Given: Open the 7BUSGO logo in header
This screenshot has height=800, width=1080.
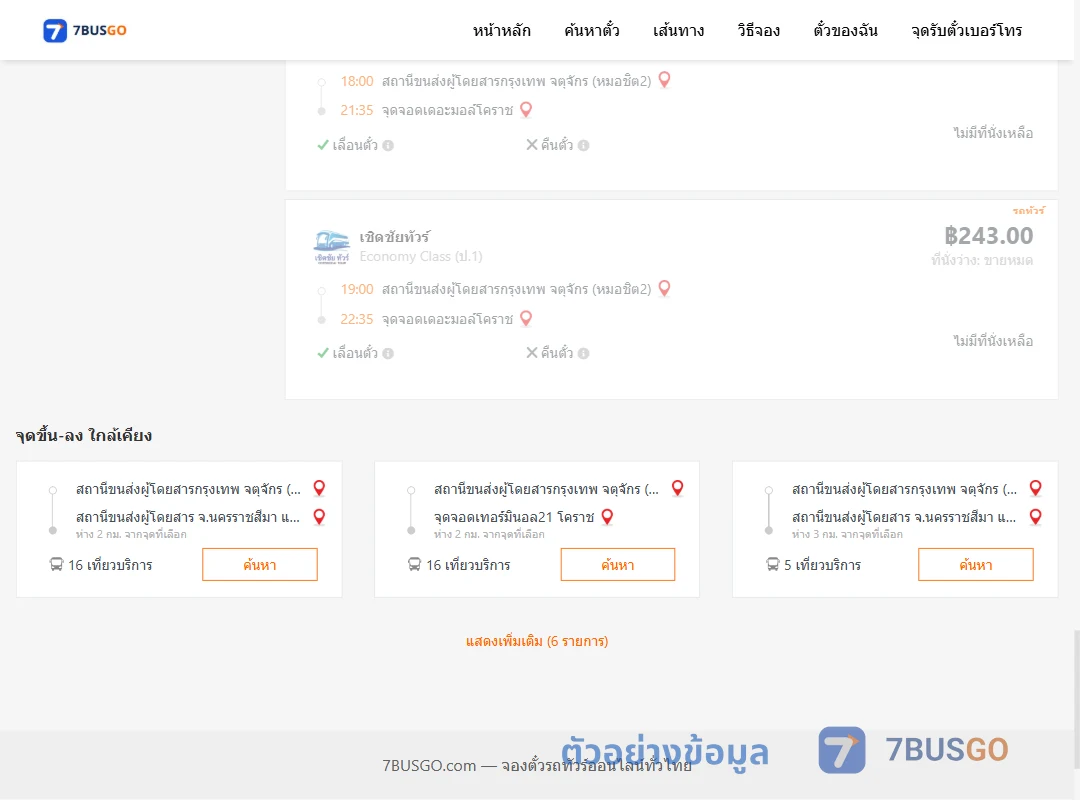Looking at the screenshot, I should pyautogui.click(x=85, y=30).
